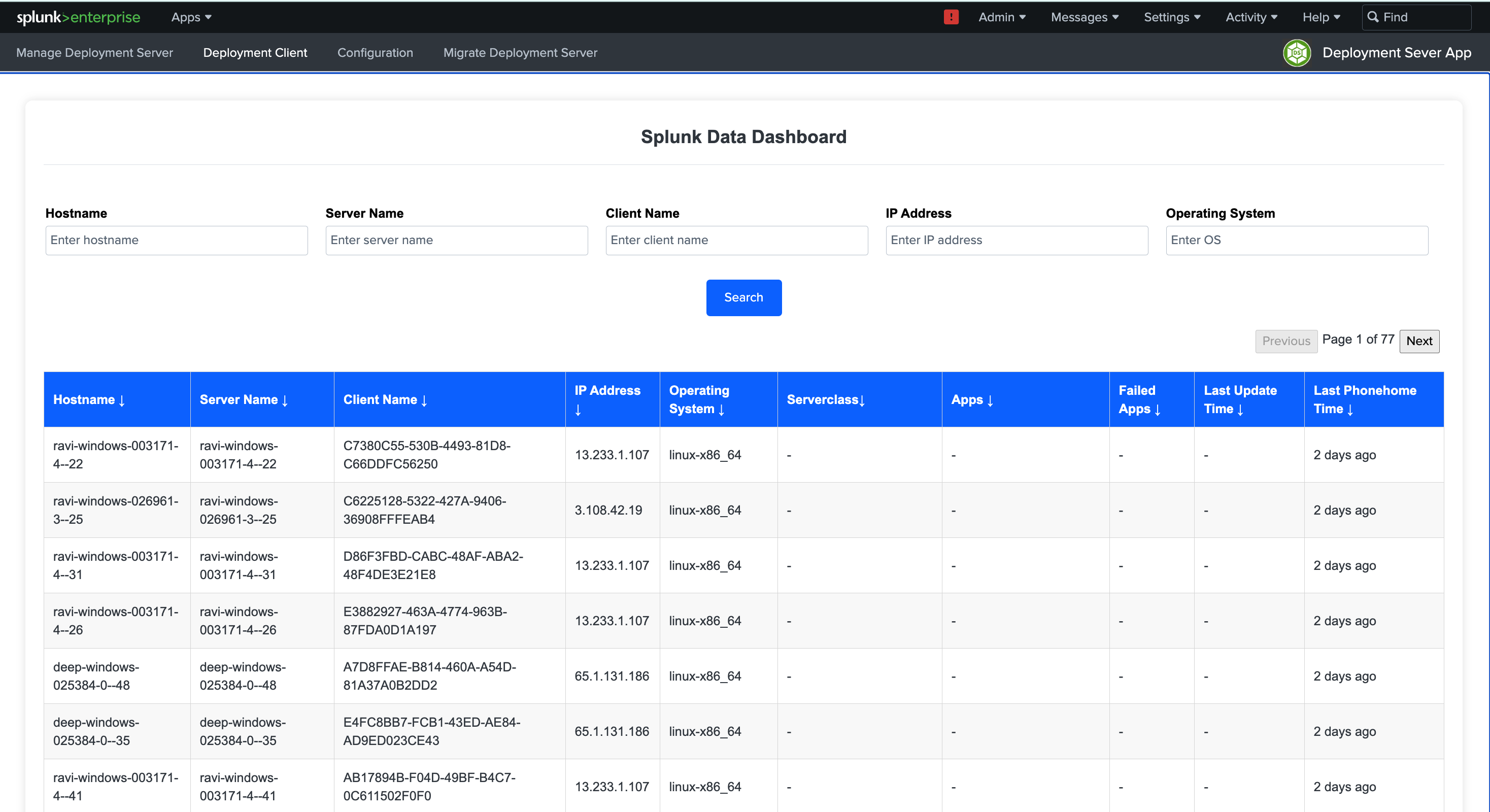Viewport: 1490px width, 812px height.
Task: Expand the Activity dropdown
Action: click(x=1251, y=17)
